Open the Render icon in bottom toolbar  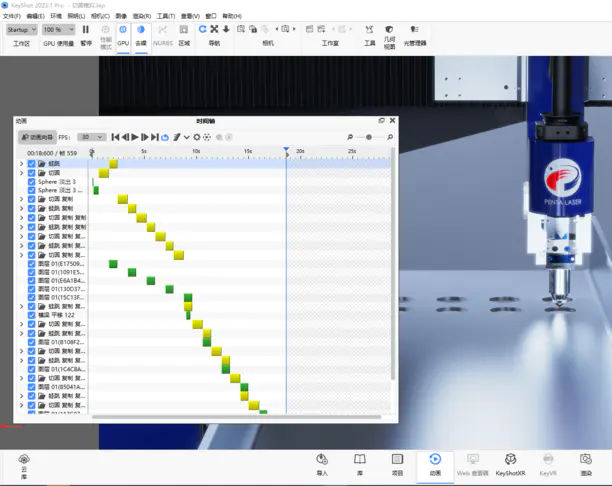[585, 464]
